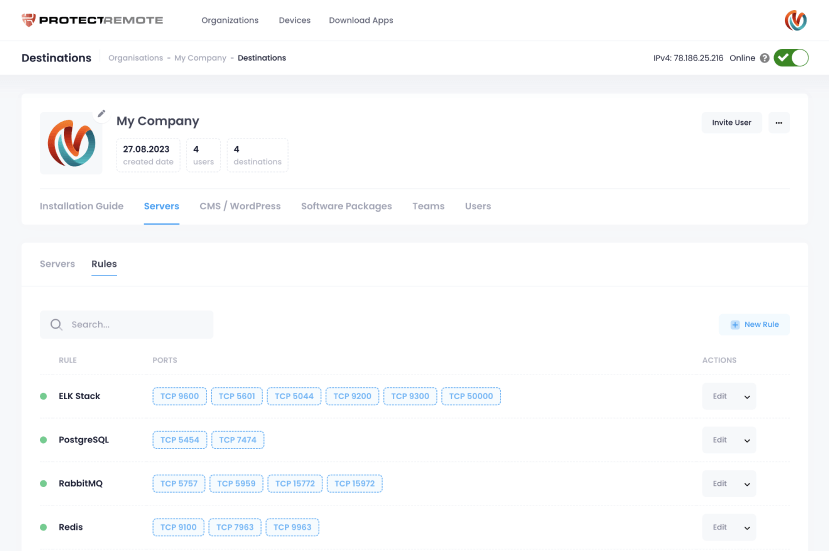
Task: Click the My Company logo image
Action: click(x=71, y=143)
